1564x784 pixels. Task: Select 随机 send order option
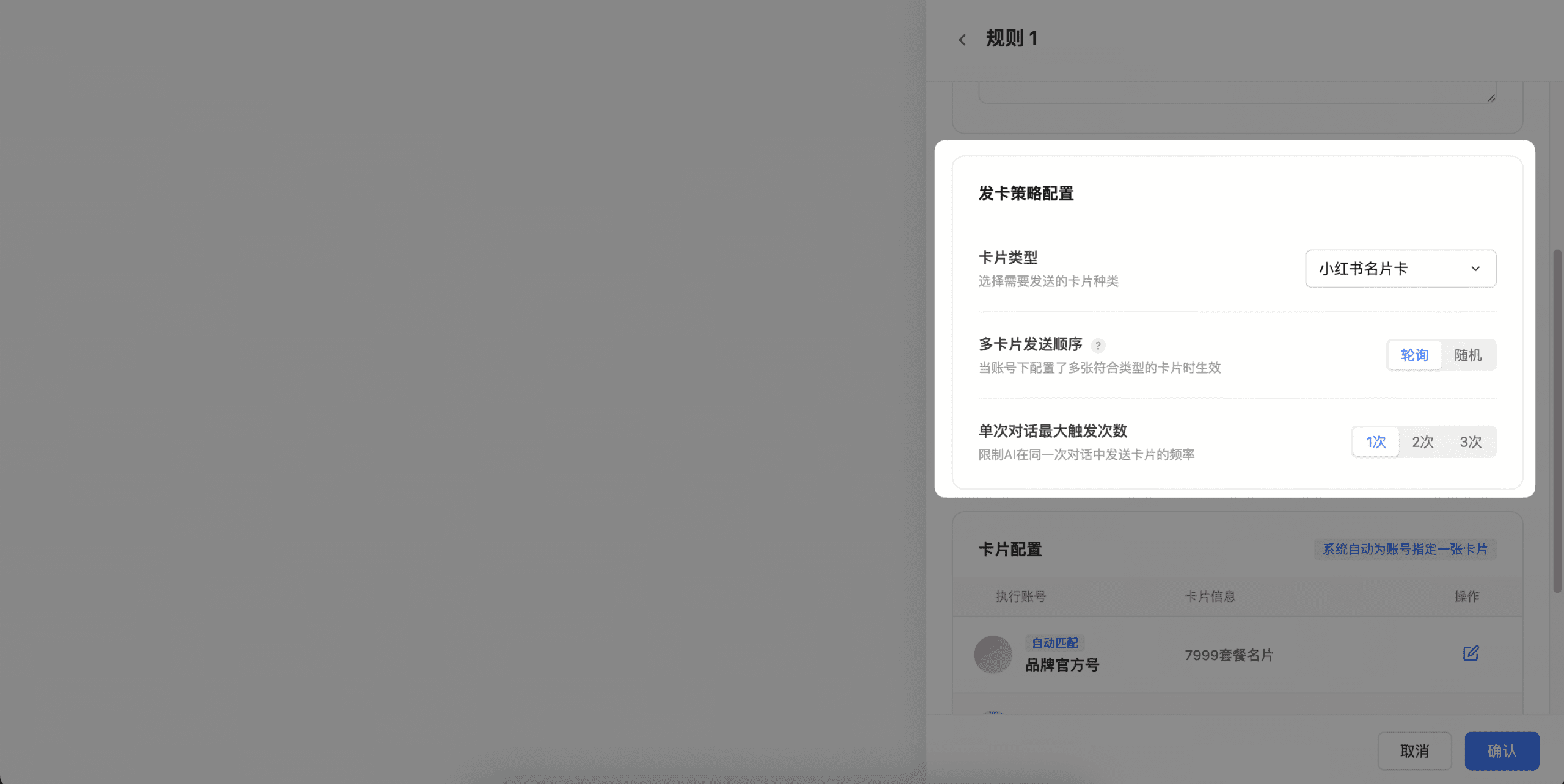[1467, 355]
